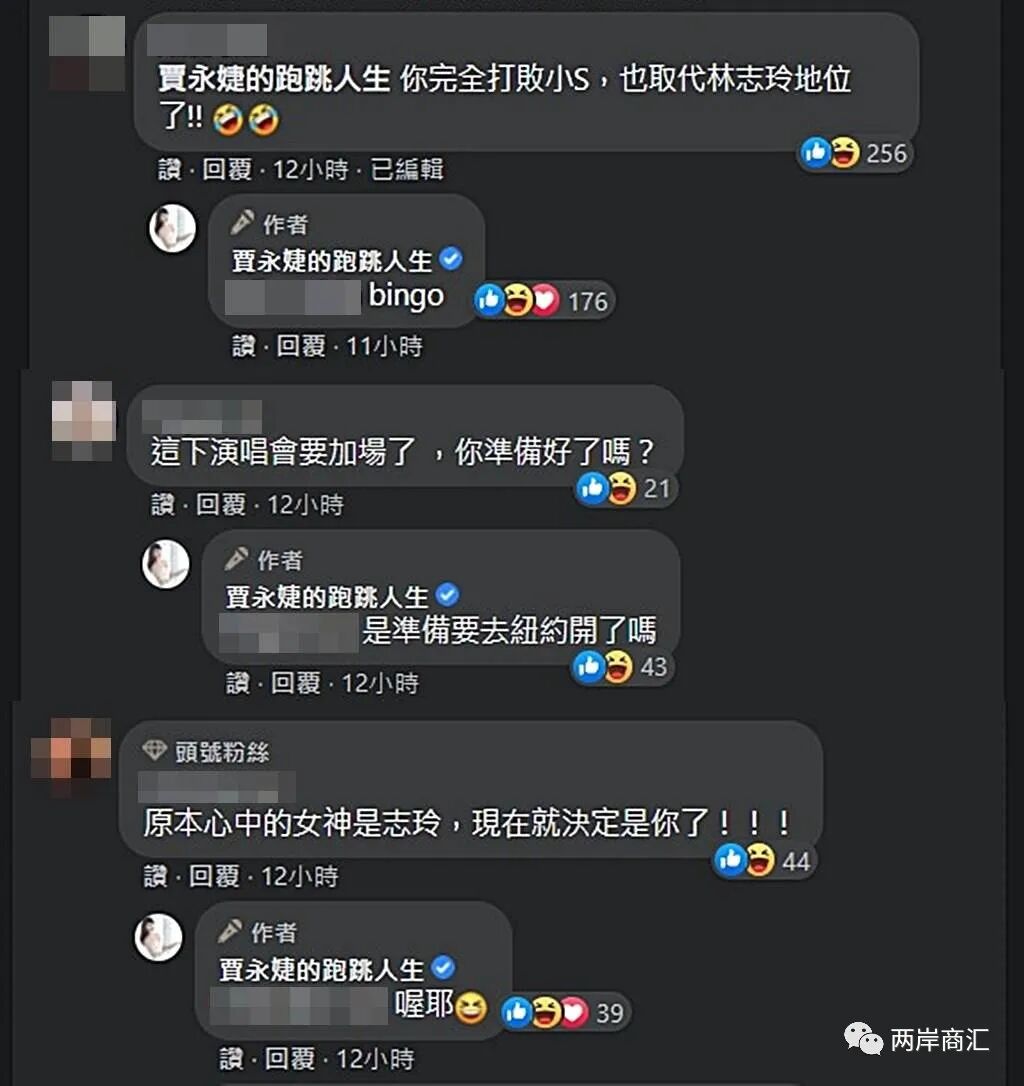1024x1086 pixels.
Task: Open 賈永婕的跑跳人生 page from the bingo reply
Action: (x=332, y=261)
